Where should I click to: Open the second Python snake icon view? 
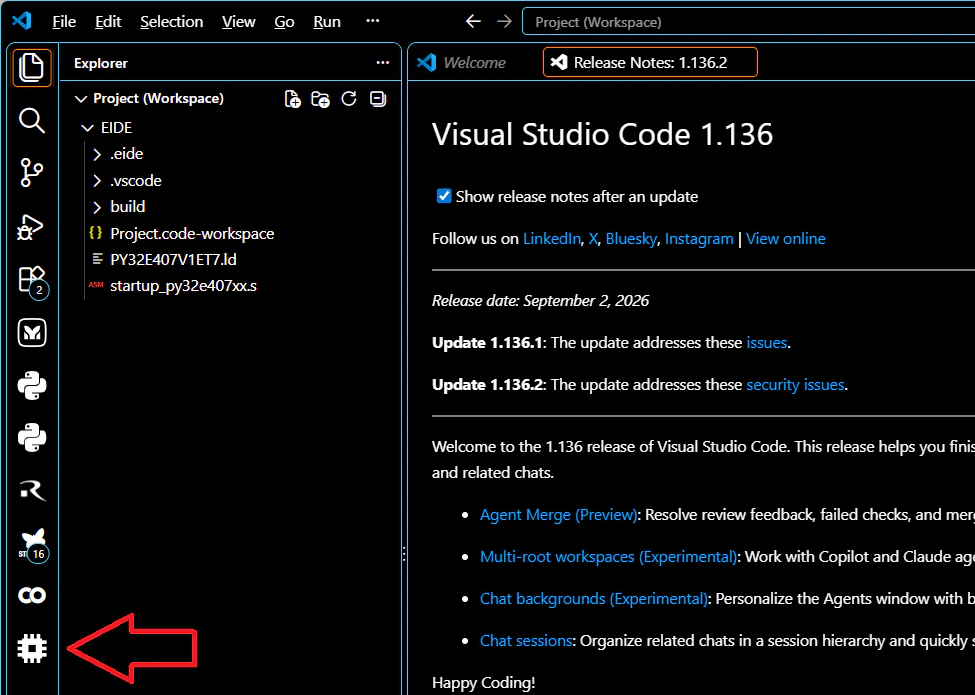[32, 438]
